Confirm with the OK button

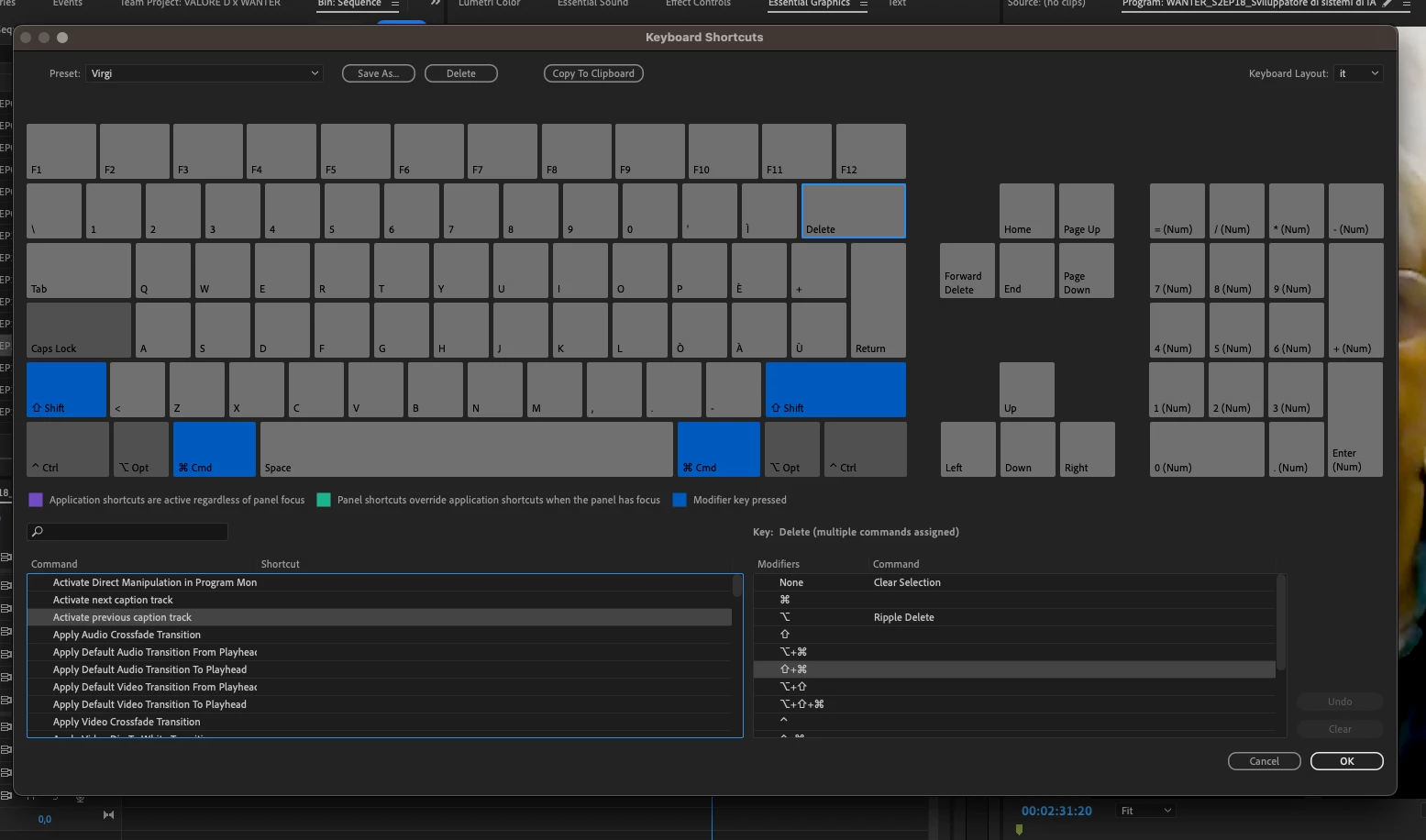pos(1347,761)
